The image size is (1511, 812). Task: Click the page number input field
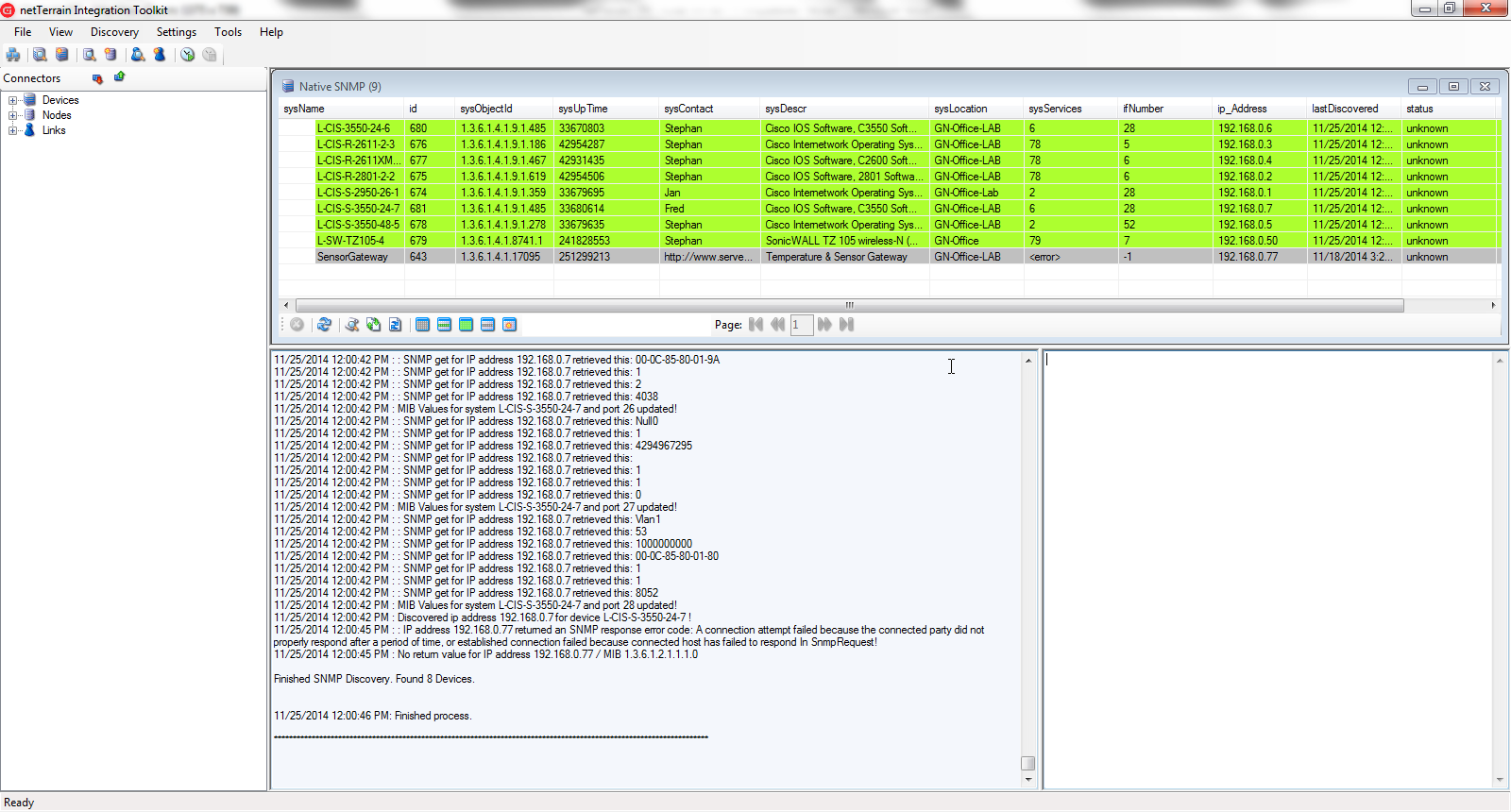(x=801, y=325)
